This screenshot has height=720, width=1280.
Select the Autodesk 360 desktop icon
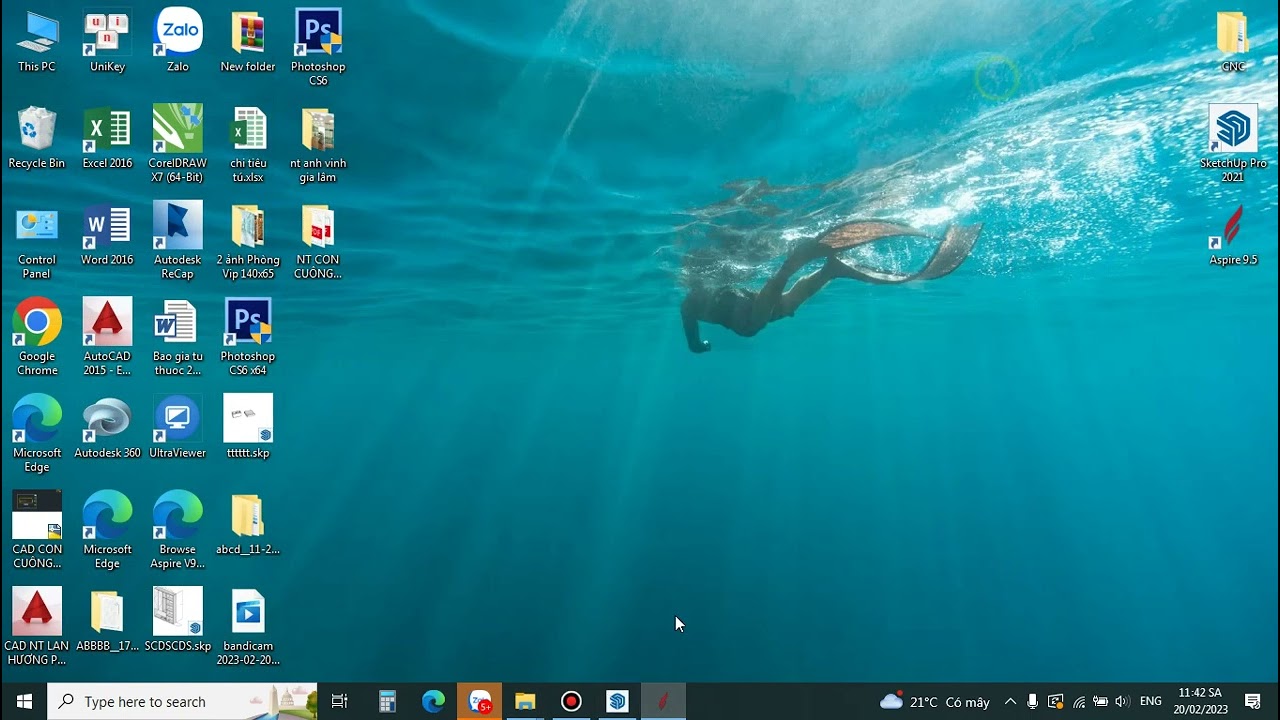(x=107, y=427)
